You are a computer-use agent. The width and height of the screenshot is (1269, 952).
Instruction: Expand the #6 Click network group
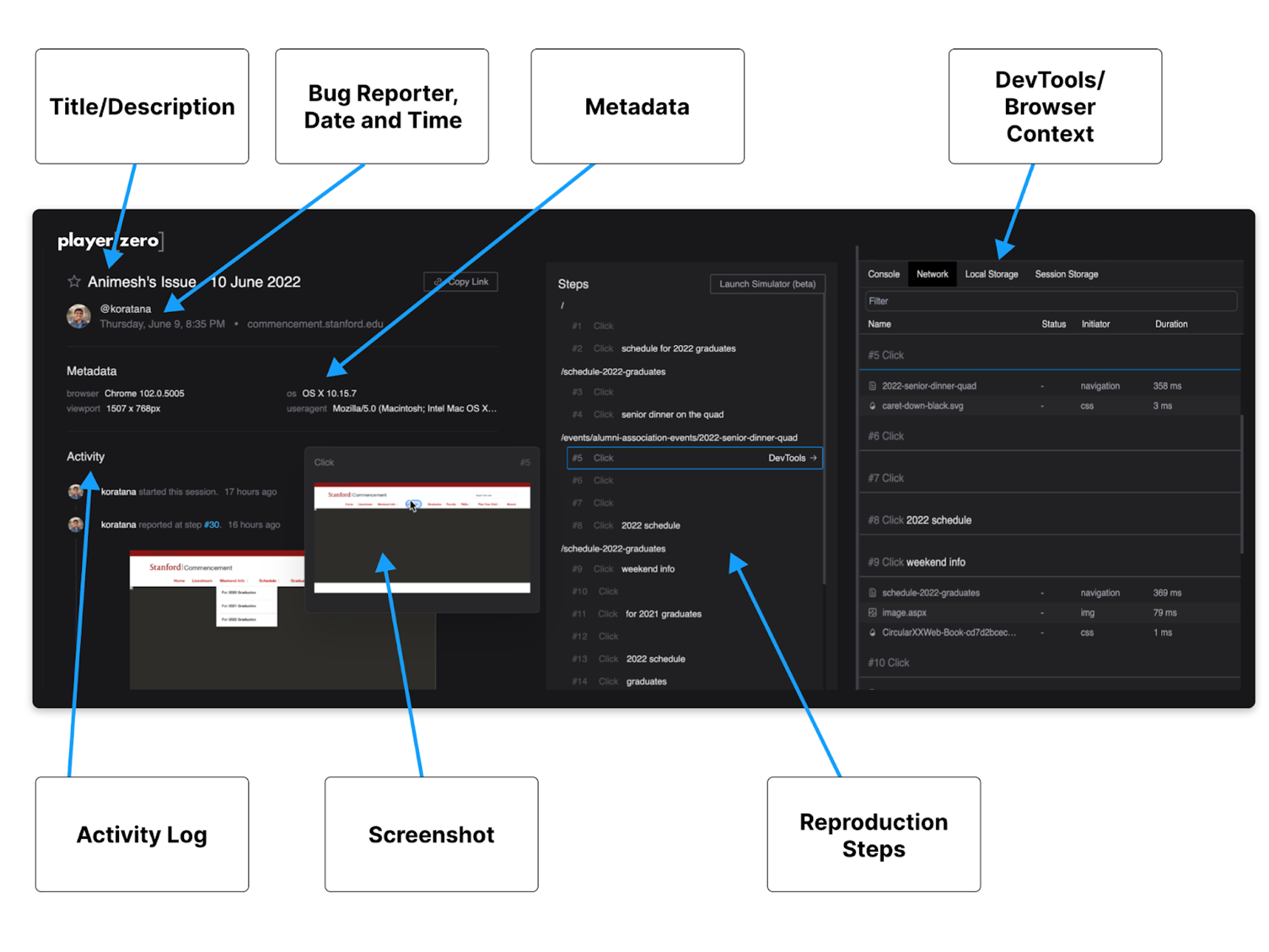click(886, 436)
